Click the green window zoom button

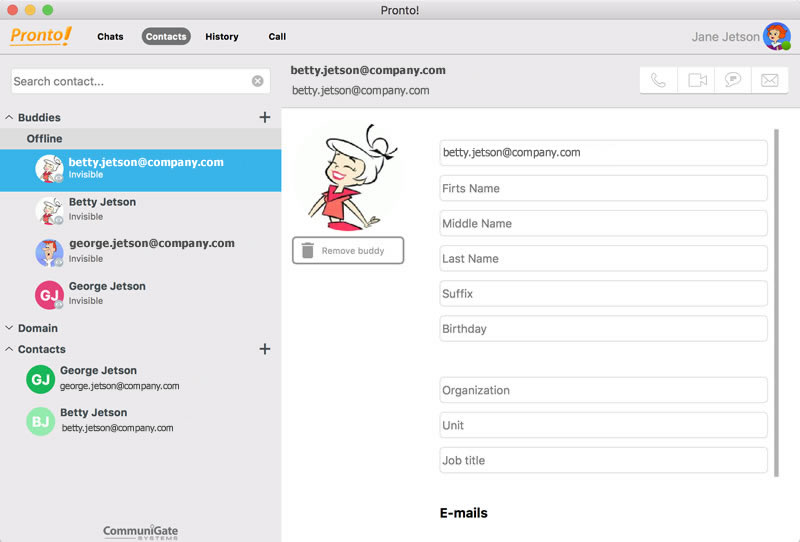(x=47, y=10)
